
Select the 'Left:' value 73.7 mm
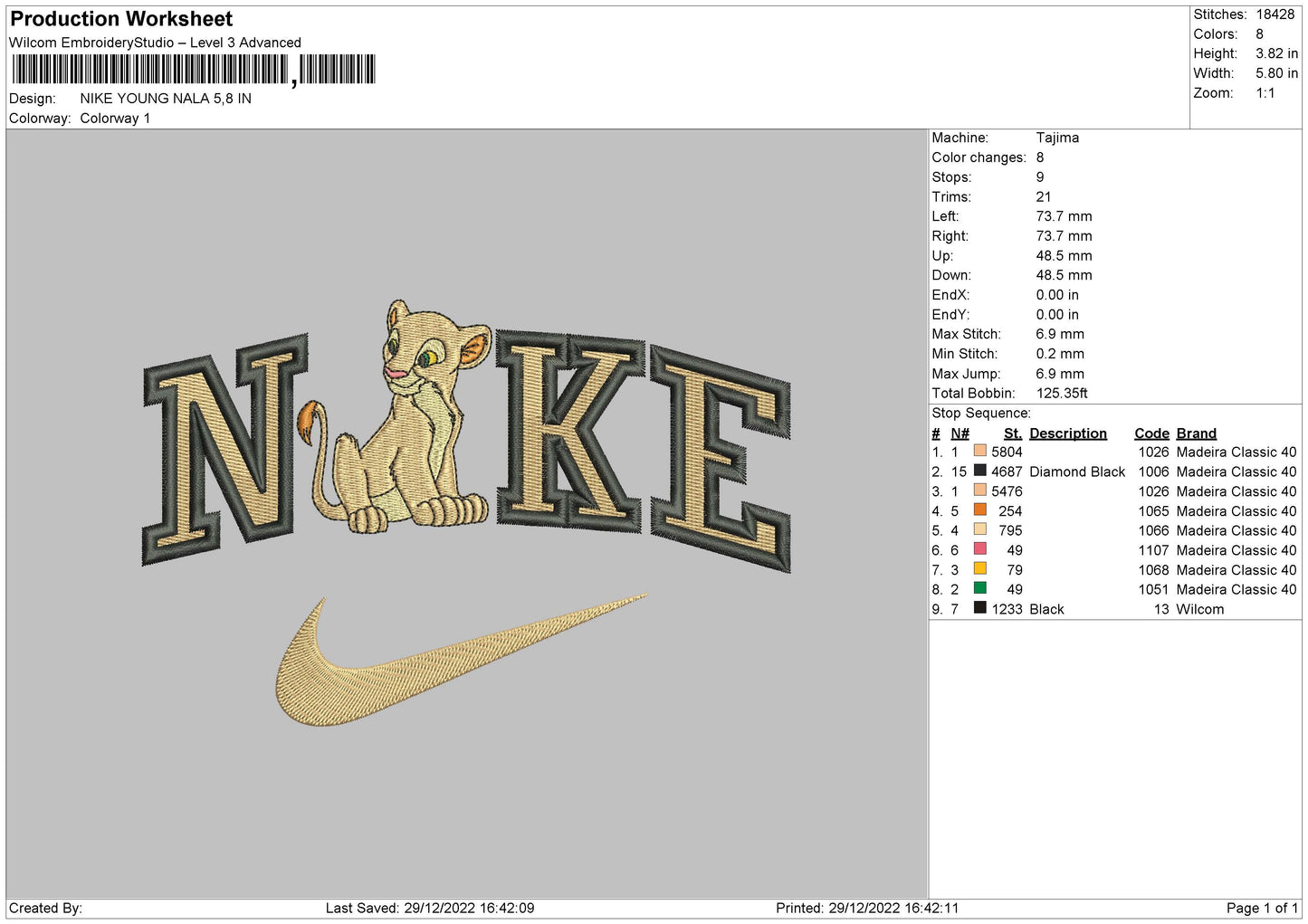(x=1064, y=216)
